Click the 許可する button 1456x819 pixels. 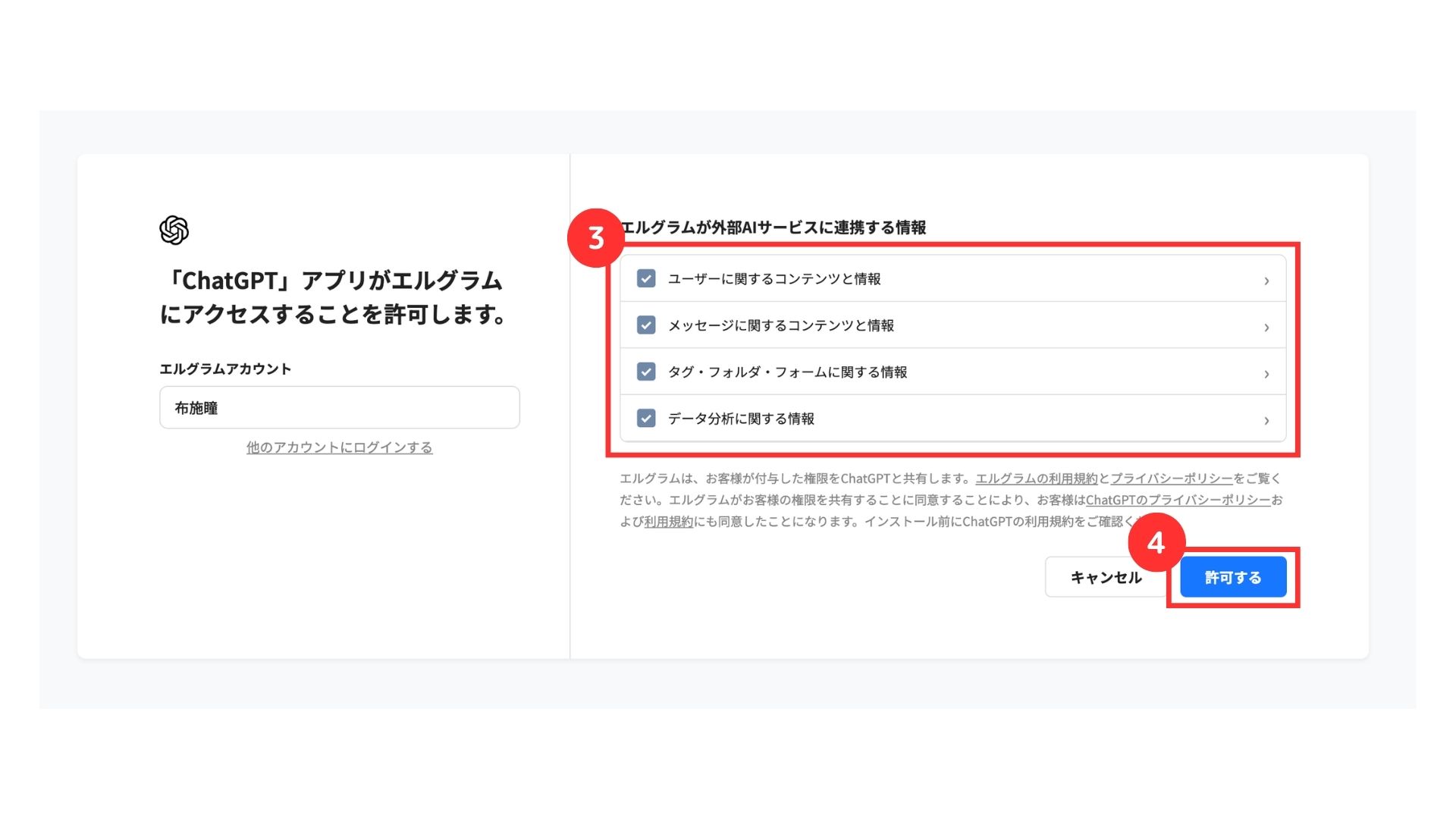1233,577
